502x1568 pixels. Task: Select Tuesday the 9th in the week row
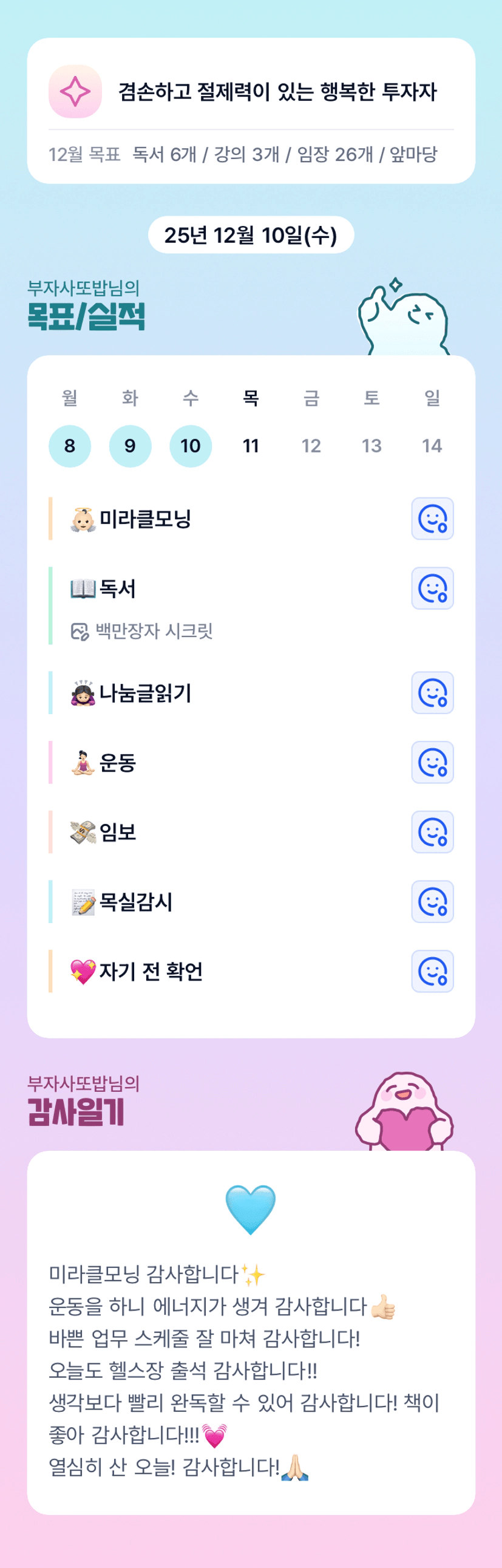(x=131, y=446)
